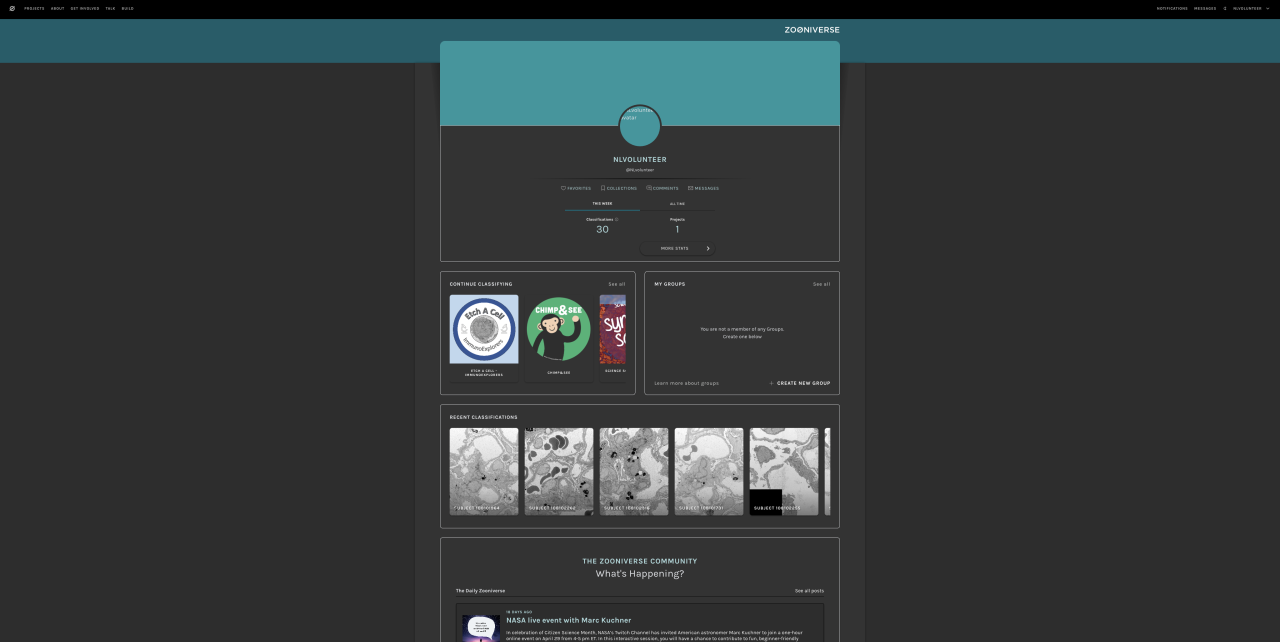Screen dimensions: 1280x642
Task: Open the Build menu item
Action: pos(127,8)
